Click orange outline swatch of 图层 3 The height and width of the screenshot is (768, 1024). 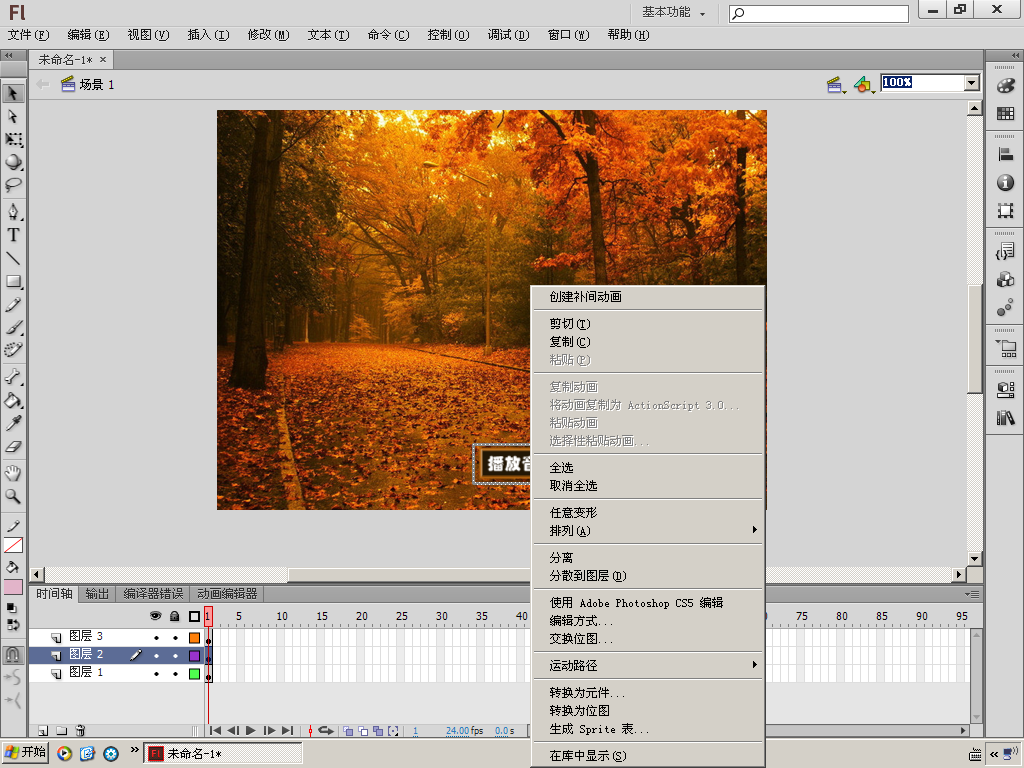tap(195, 637)
